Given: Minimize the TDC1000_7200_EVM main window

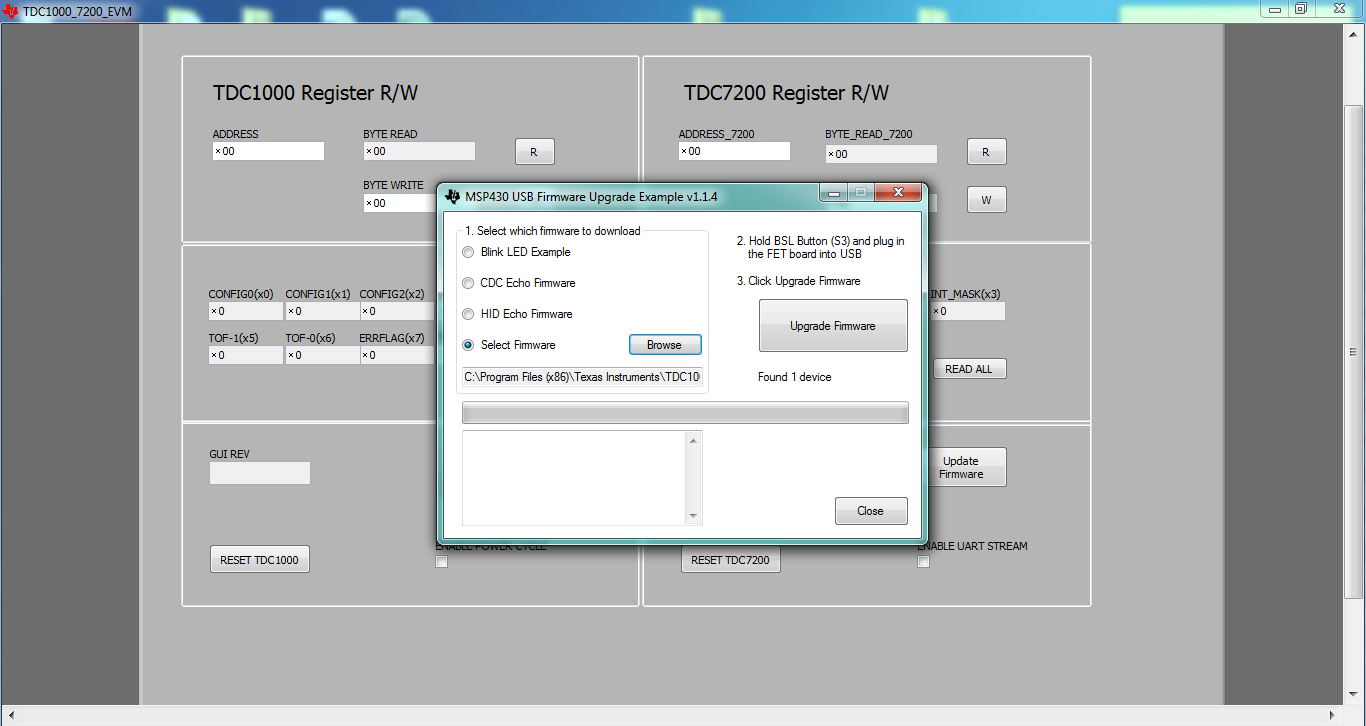Looking at the screenshot, I should click(1274, 8).
